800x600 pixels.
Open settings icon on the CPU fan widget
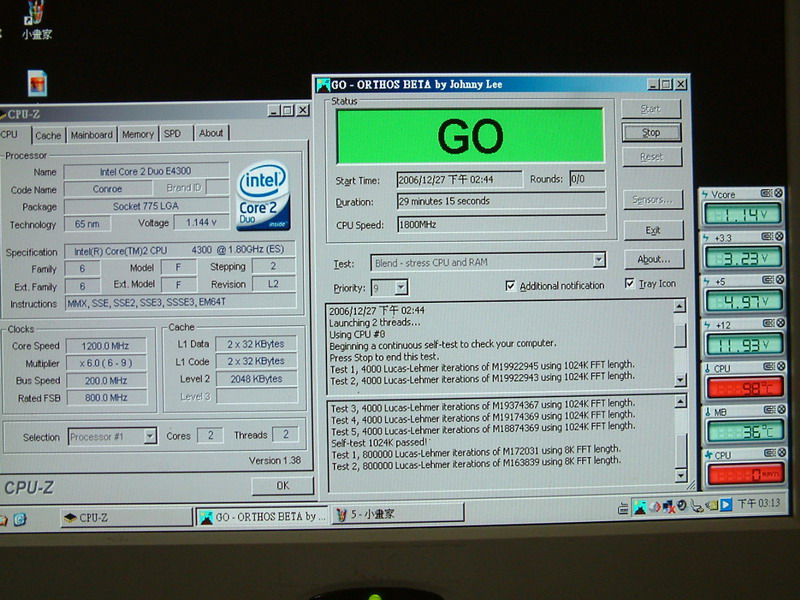769,453
